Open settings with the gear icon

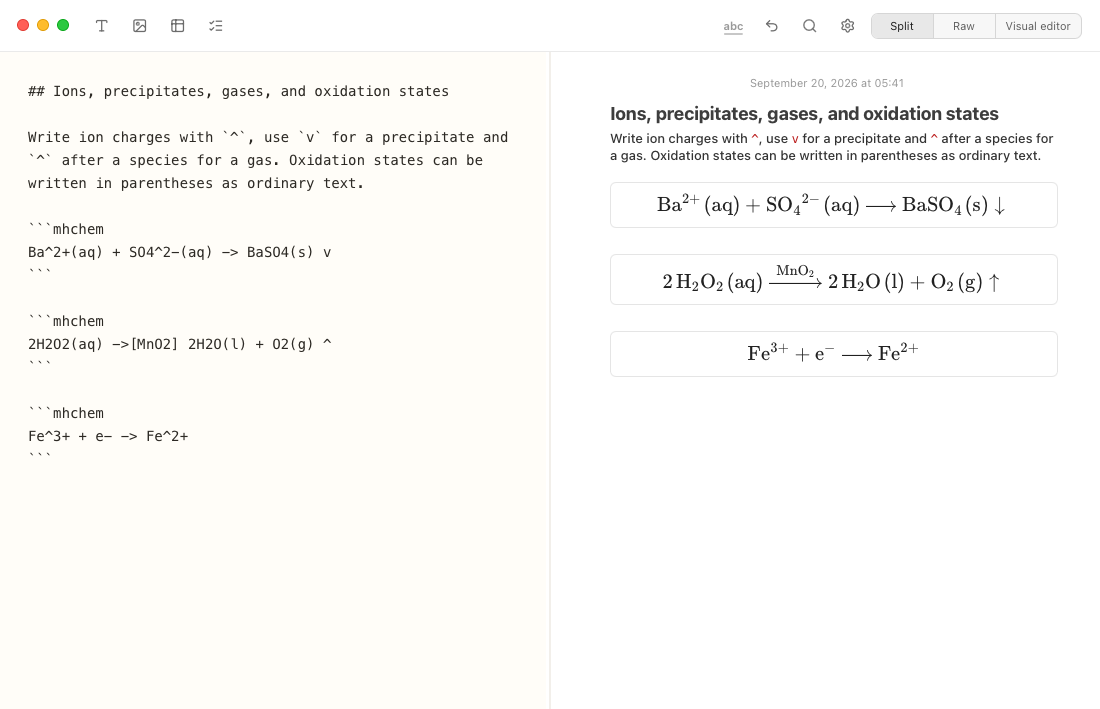click(x=847, y=26)
